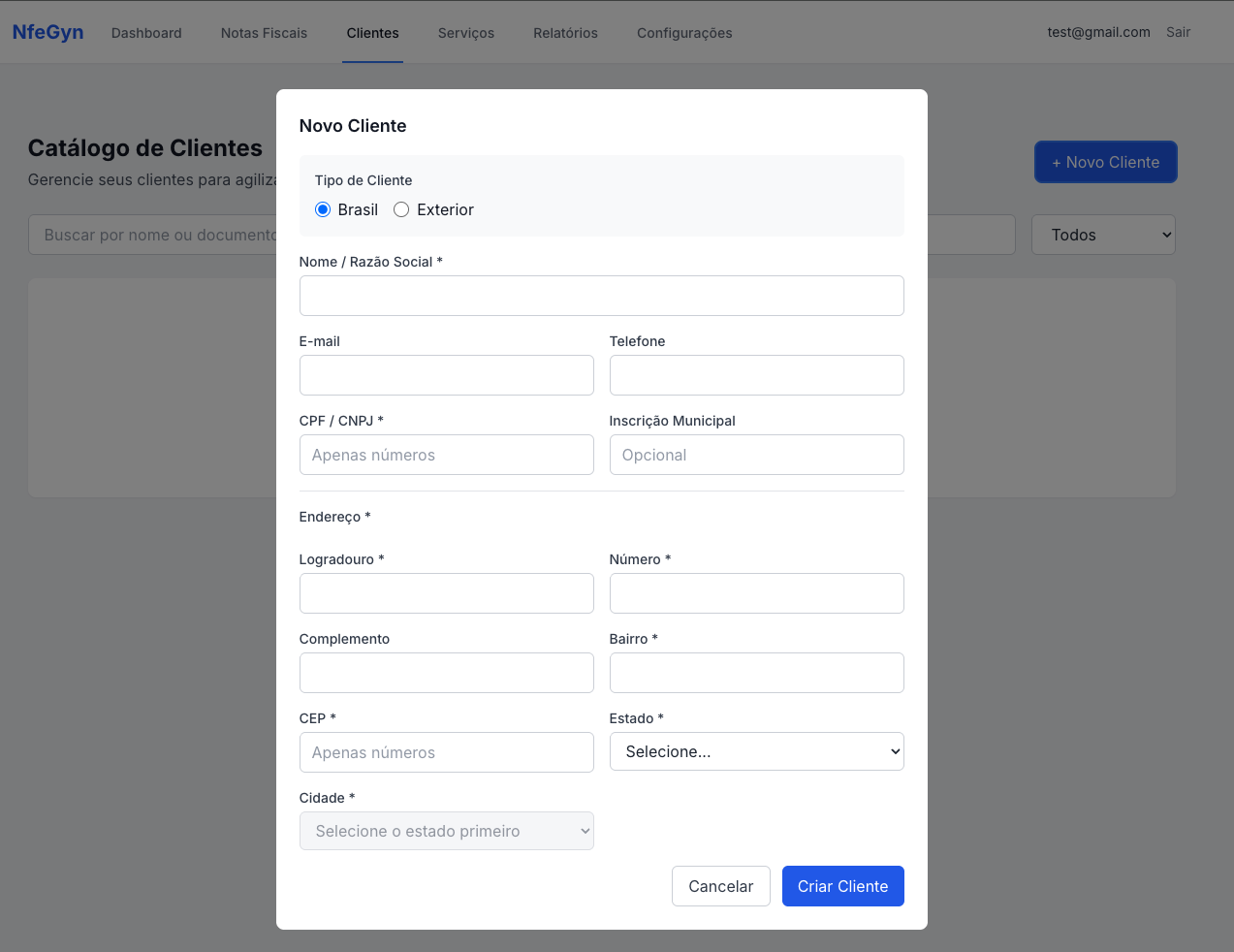1234x952 pixels.
Task: Click the CEP input field
Action: tap(446, 752)
